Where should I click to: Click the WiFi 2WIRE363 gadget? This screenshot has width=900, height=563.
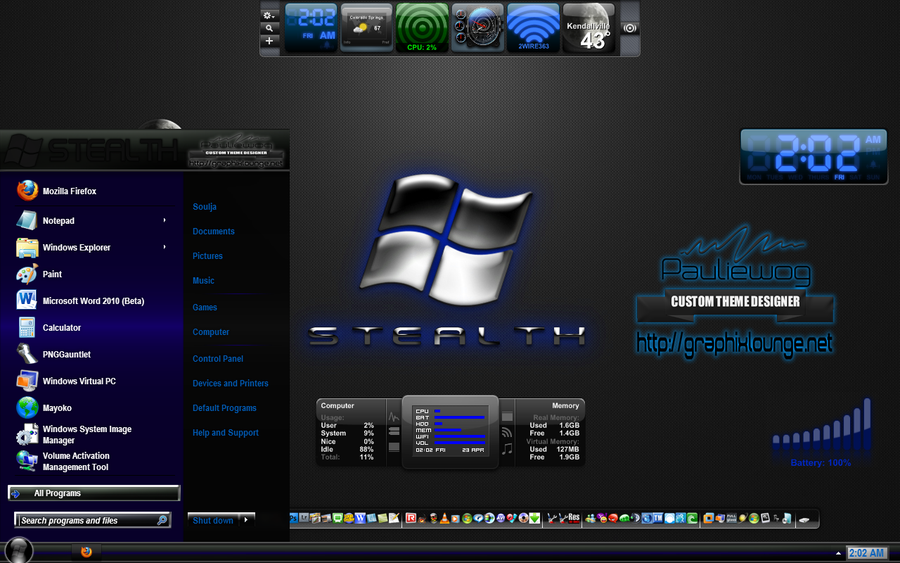(533, 28)
